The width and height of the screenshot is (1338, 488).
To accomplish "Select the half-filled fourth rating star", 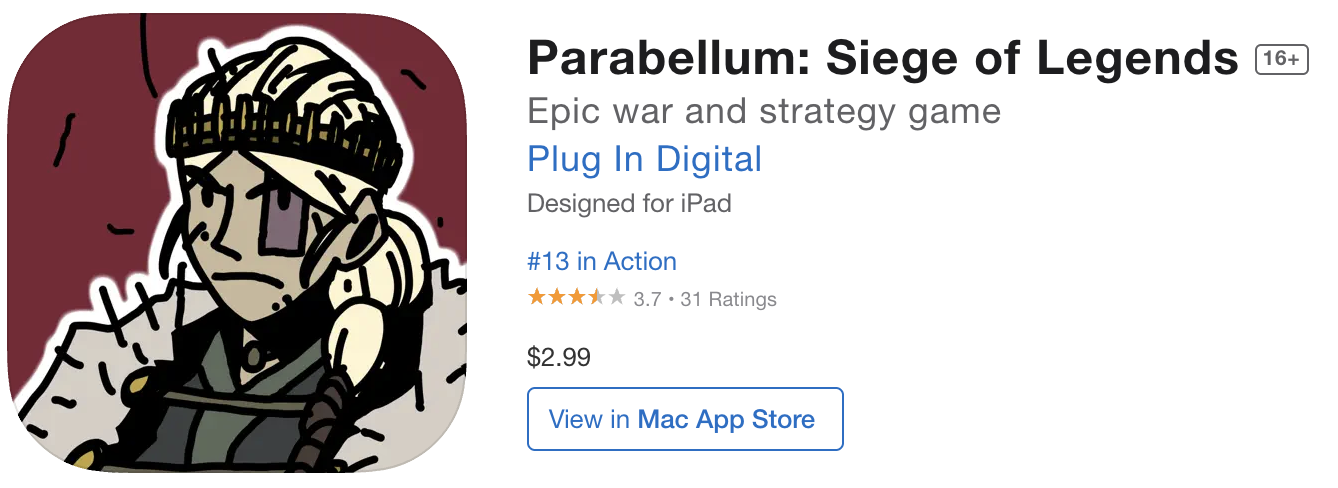I will tap(597, 297).
